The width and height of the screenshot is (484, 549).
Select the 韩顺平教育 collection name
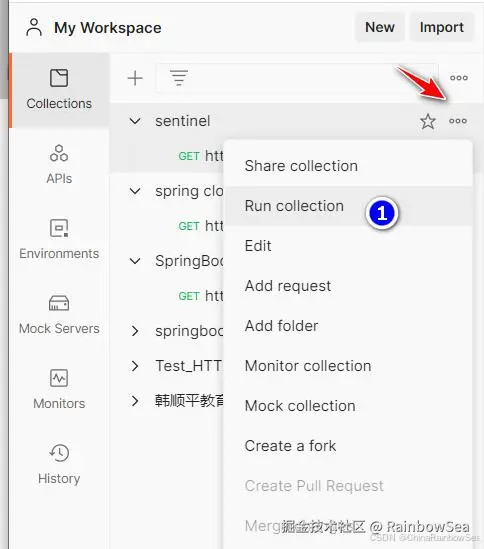pos(189,401)
